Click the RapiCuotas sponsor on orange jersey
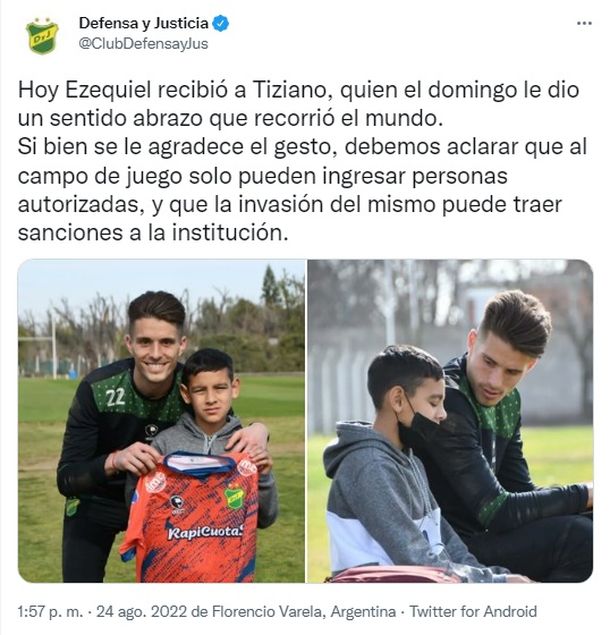610x635 pixels. 206,533
